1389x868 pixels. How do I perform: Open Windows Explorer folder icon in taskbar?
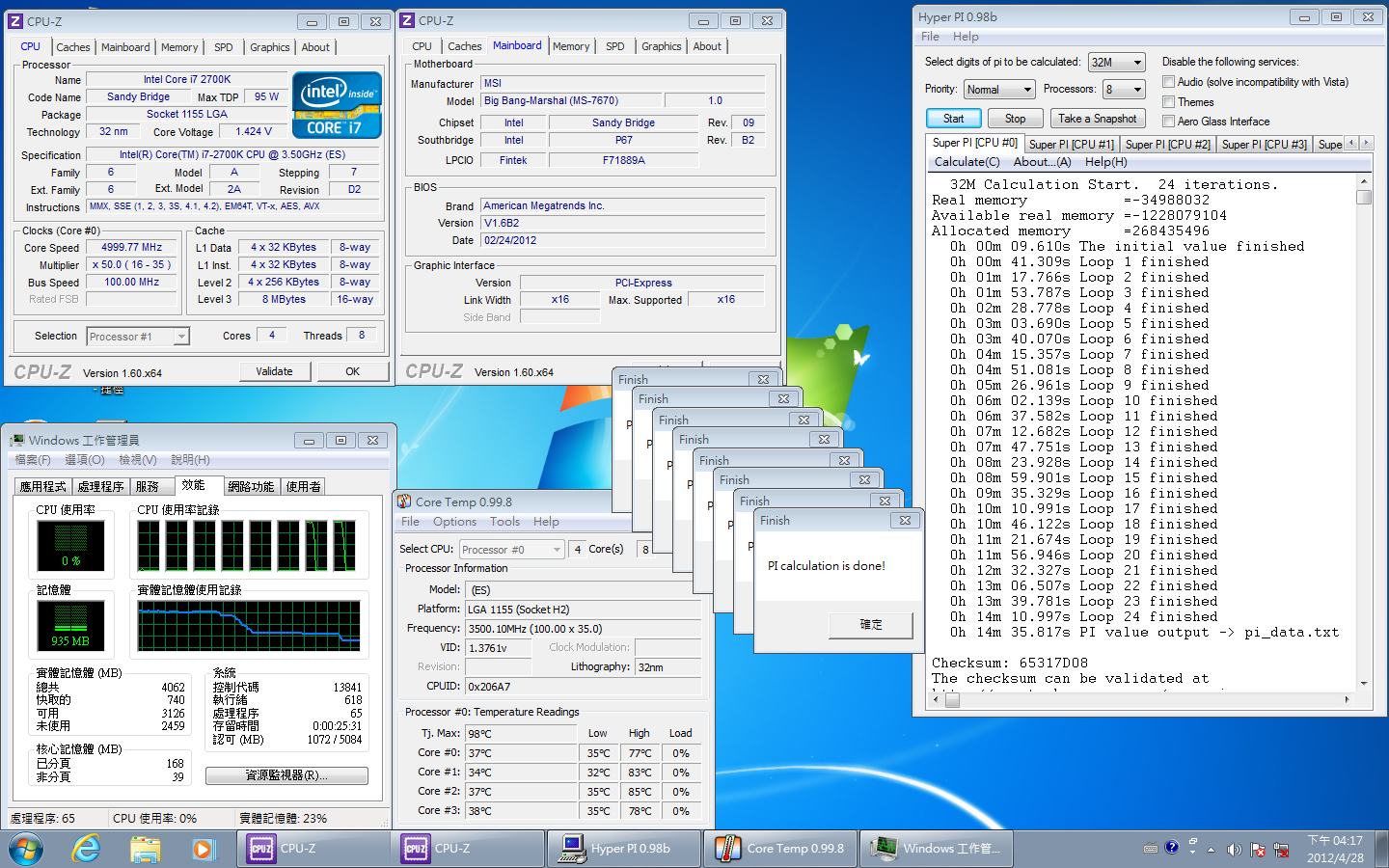145,849
